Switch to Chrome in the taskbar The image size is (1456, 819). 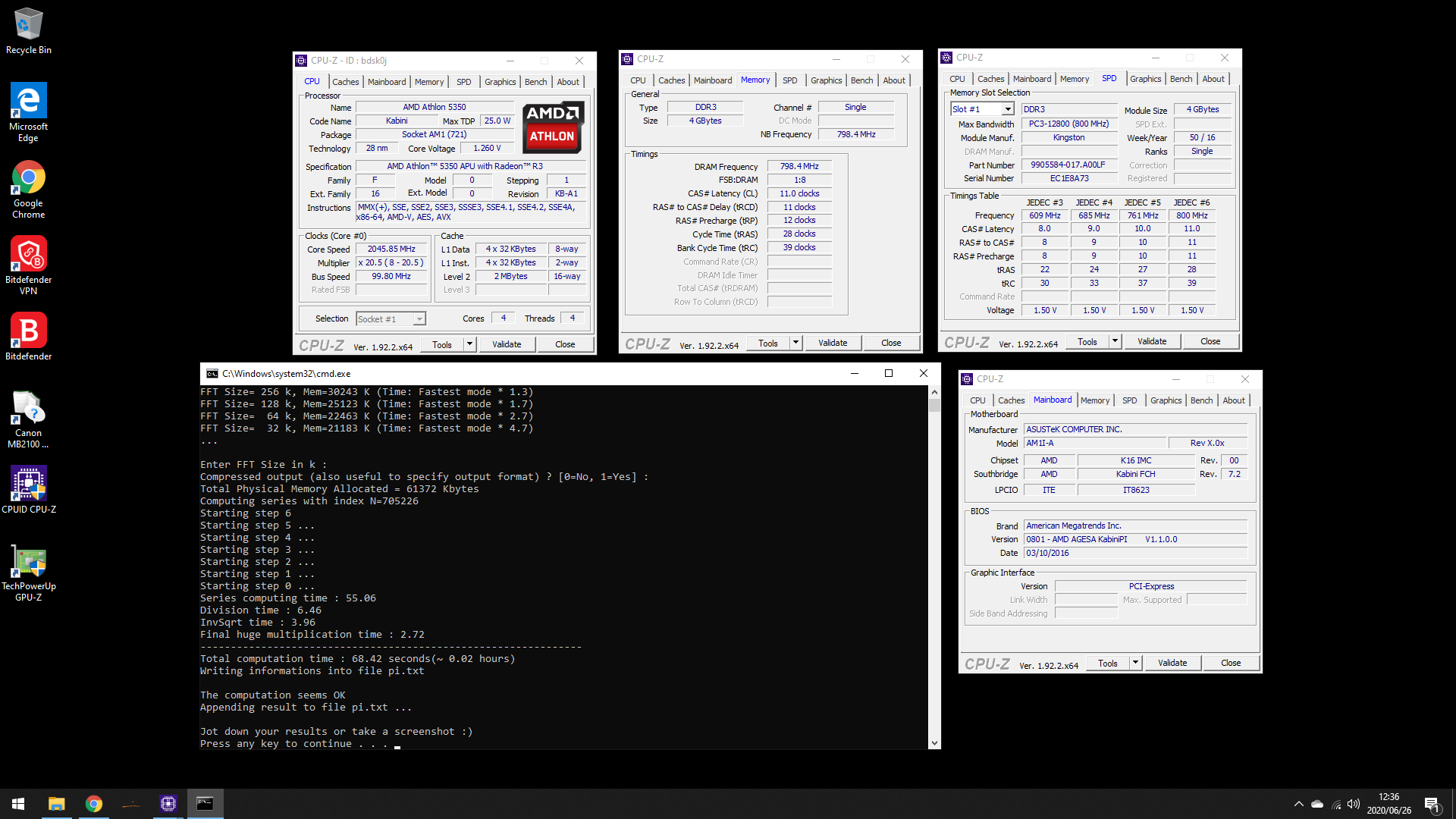[x=94, y=804]
